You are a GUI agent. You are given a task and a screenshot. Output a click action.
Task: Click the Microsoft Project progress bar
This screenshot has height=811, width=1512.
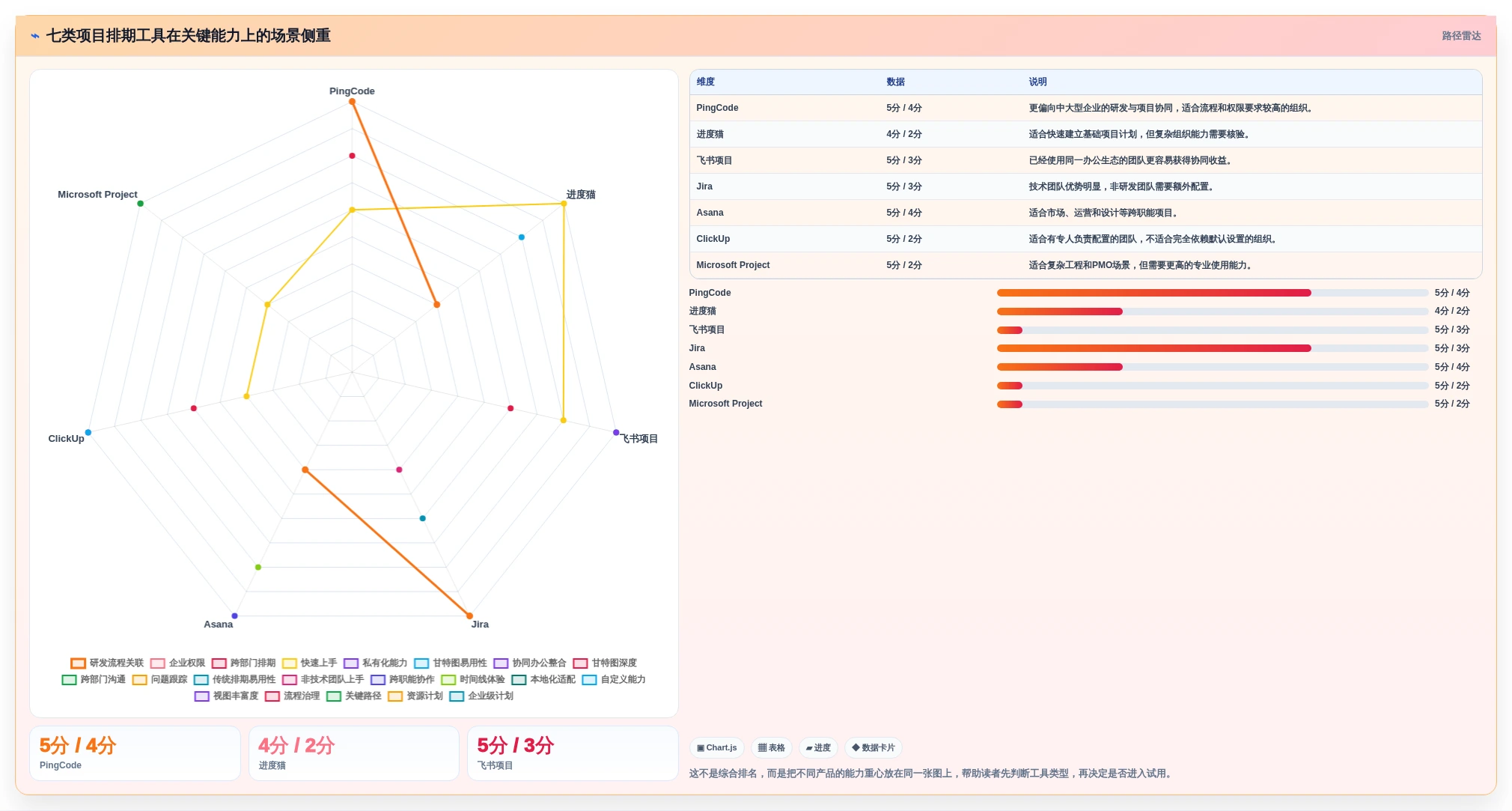[x=1213, y=404]
